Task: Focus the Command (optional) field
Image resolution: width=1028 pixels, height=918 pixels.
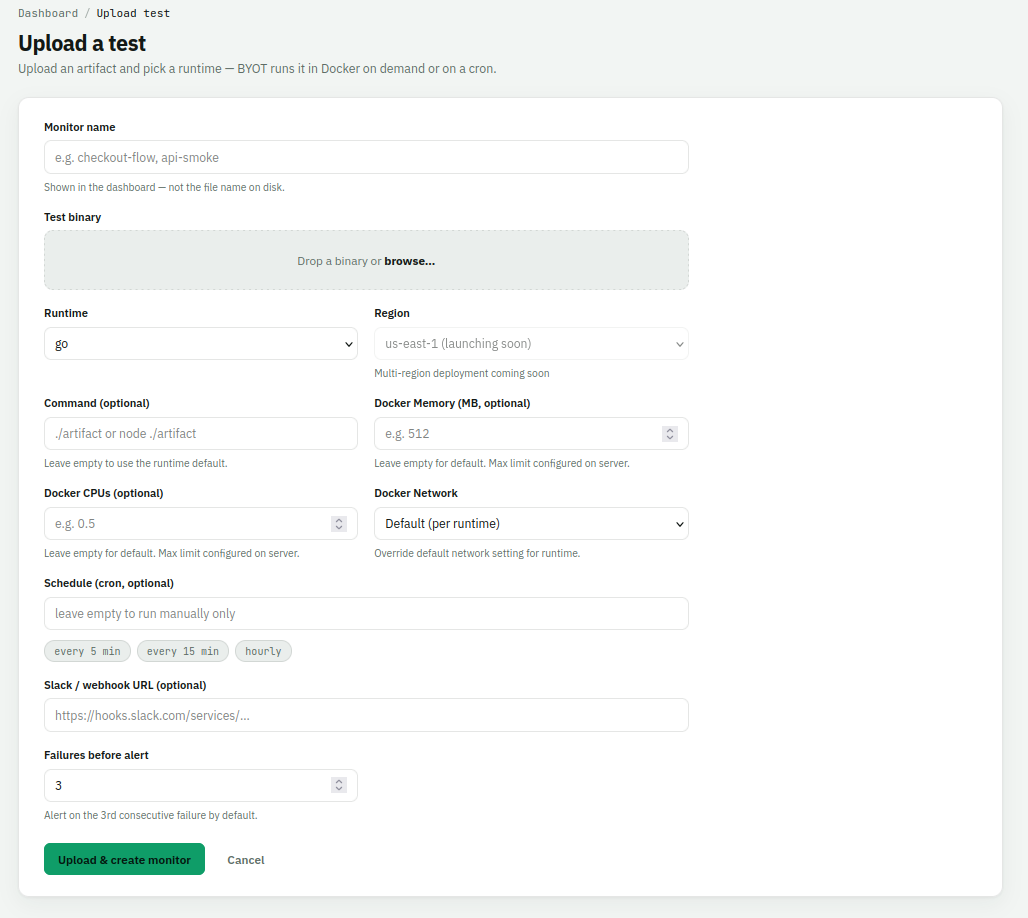Action: coord(201,433)
